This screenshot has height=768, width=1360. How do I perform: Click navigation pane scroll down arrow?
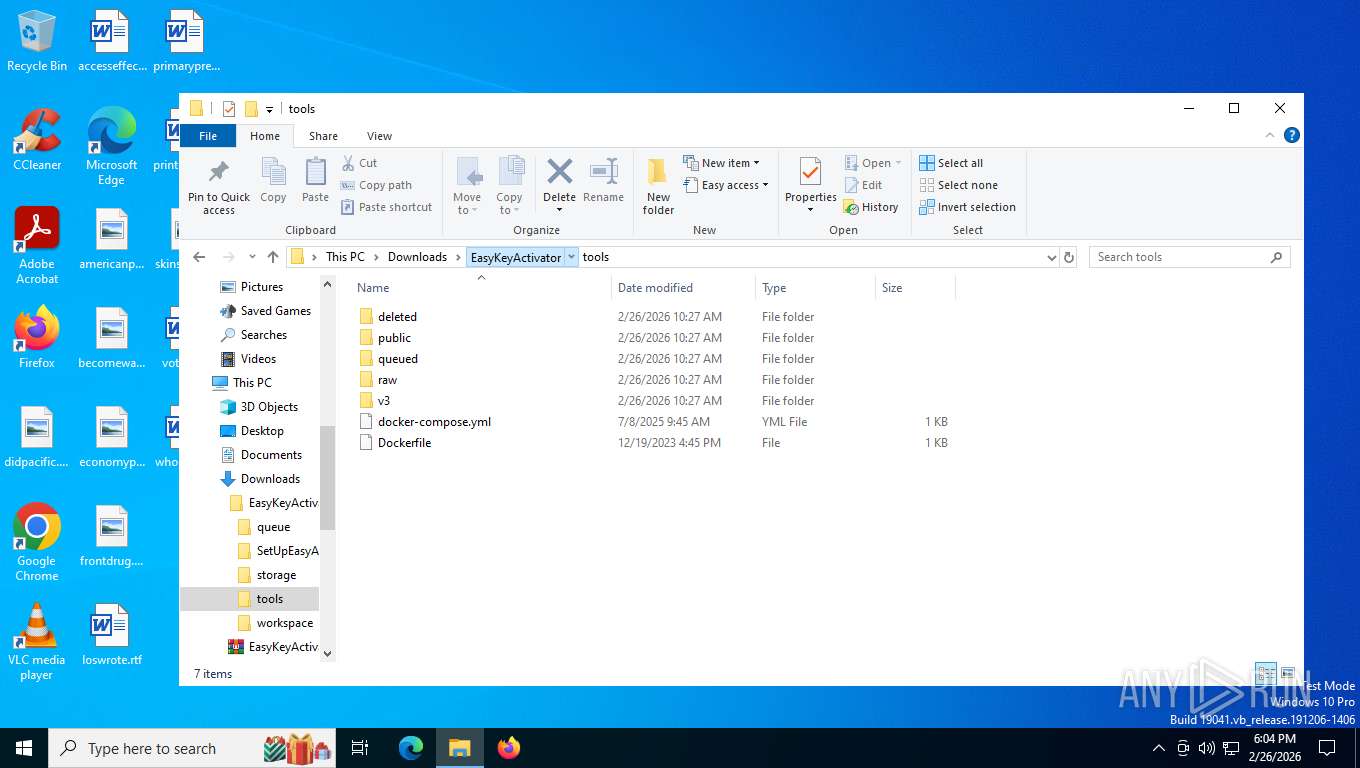tap(327, 653)
